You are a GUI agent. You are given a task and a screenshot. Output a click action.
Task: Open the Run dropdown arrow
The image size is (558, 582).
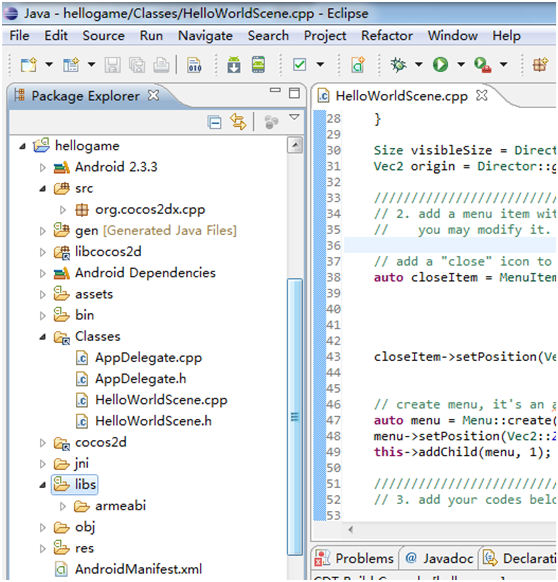click(x=461, y=65)
